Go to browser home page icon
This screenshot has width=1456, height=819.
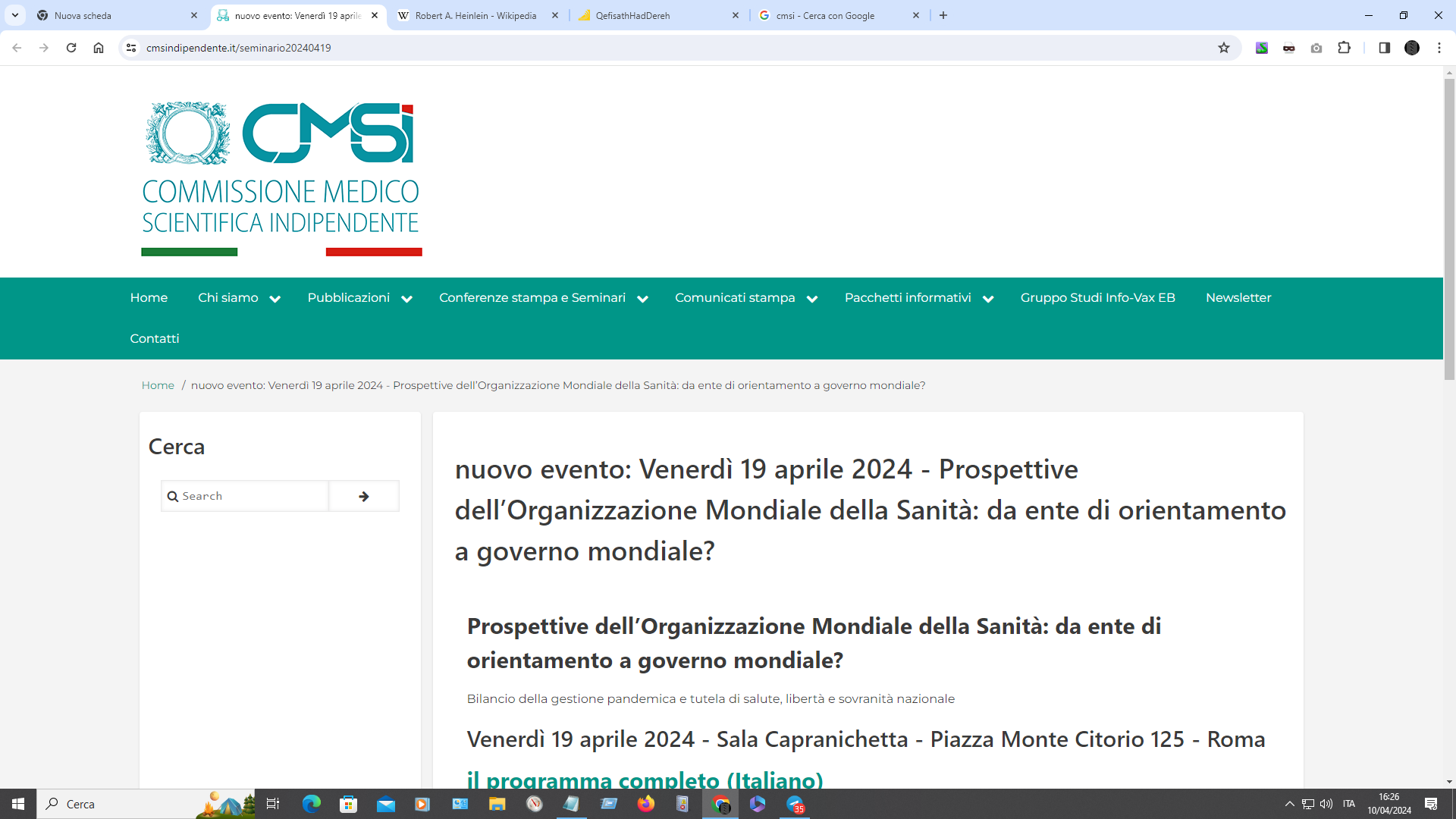(x=99, y=48)
